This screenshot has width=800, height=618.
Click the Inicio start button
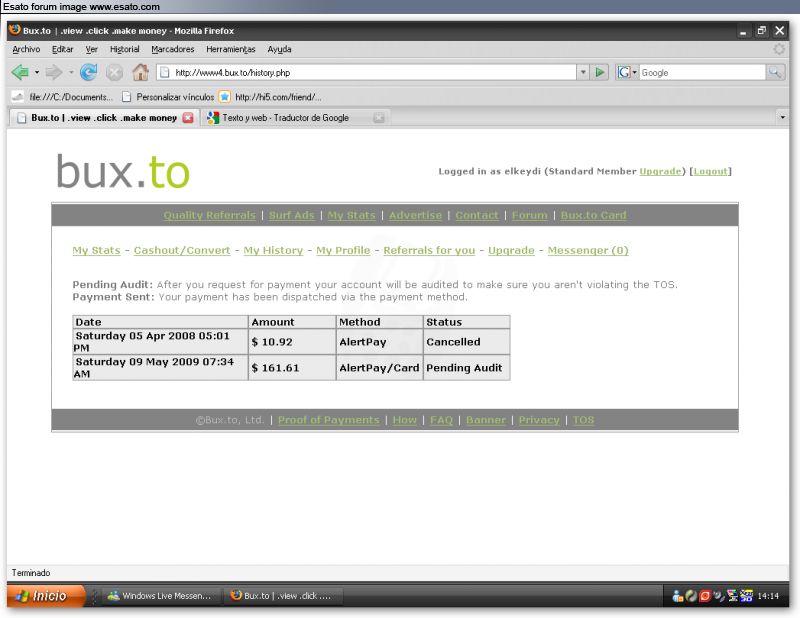coord(45,596)
